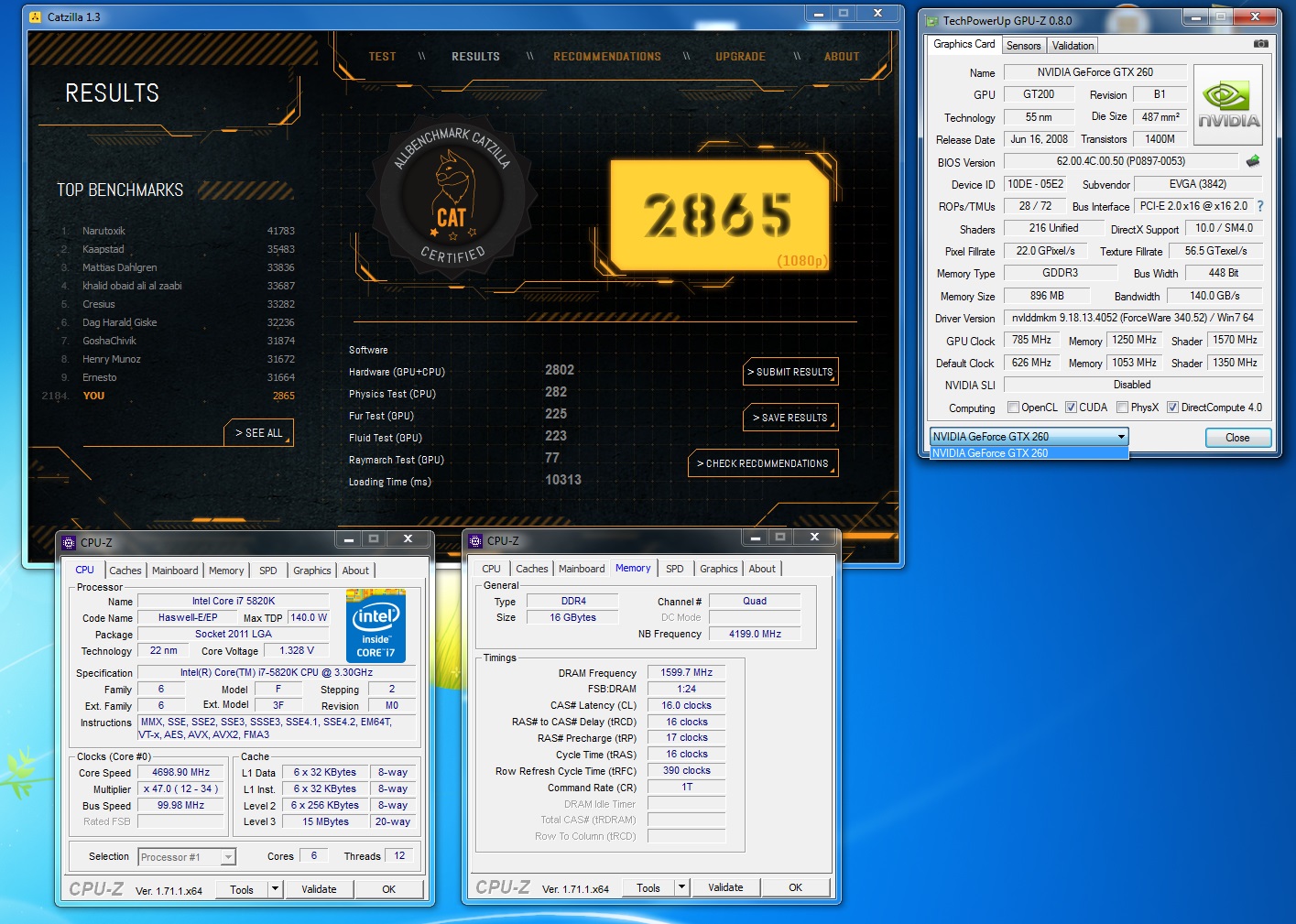Click the SAVE RESULTS button
Viewport: 1296px width, 924px height.
pyautogui.click(x=790, y=418)
